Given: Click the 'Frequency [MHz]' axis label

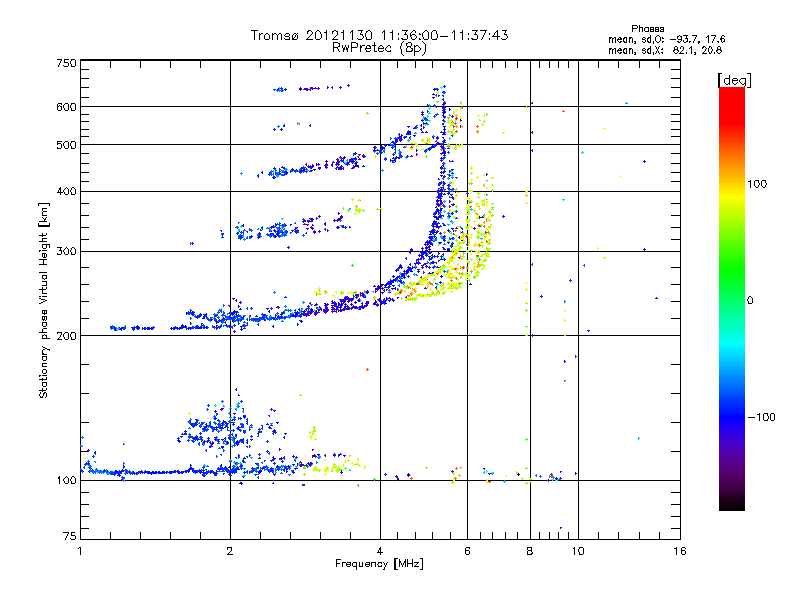Looking at the screenshot, I should (x=379, y=564).
